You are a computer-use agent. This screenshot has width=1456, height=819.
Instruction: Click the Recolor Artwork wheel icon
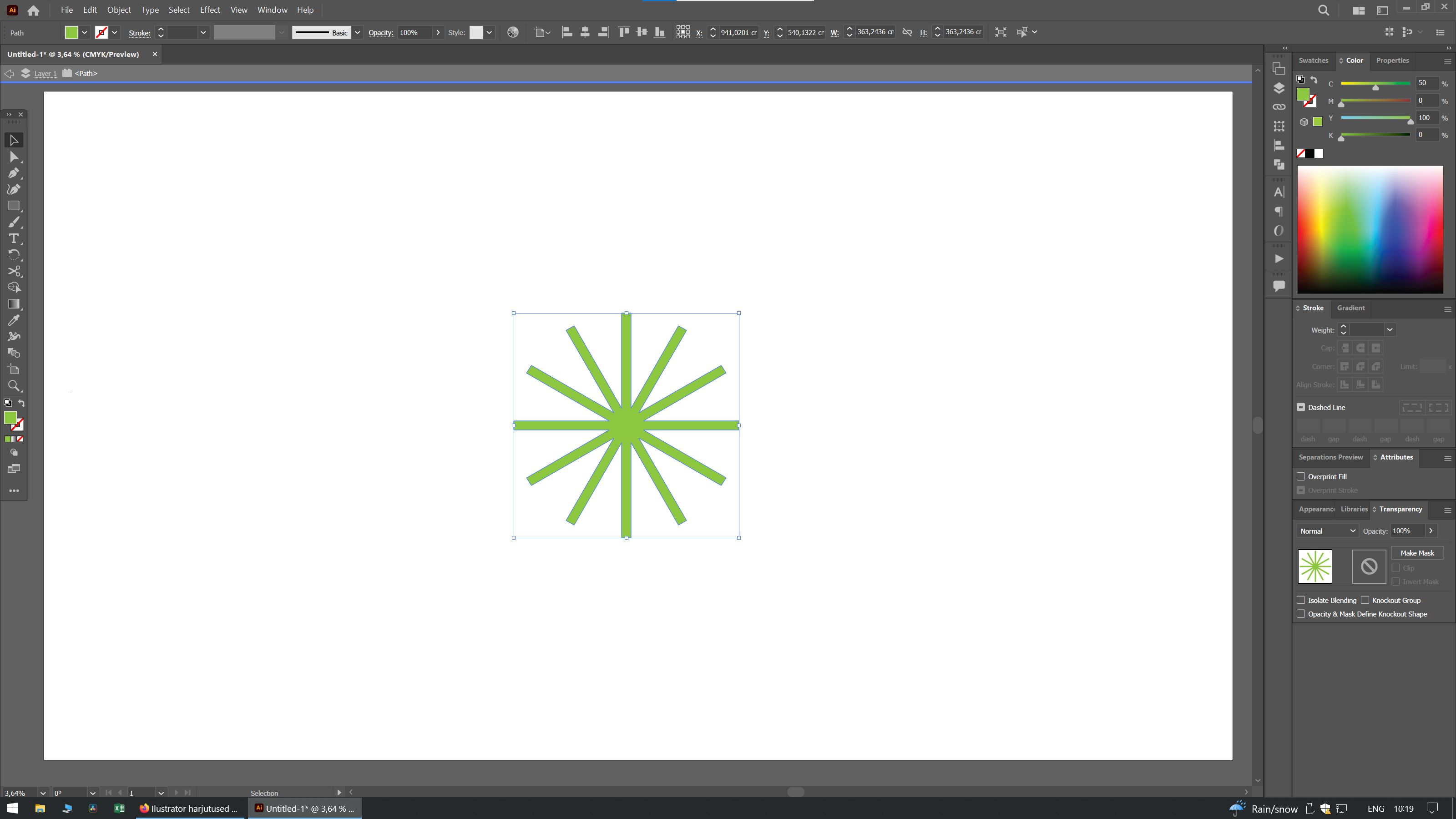(513, 32)
